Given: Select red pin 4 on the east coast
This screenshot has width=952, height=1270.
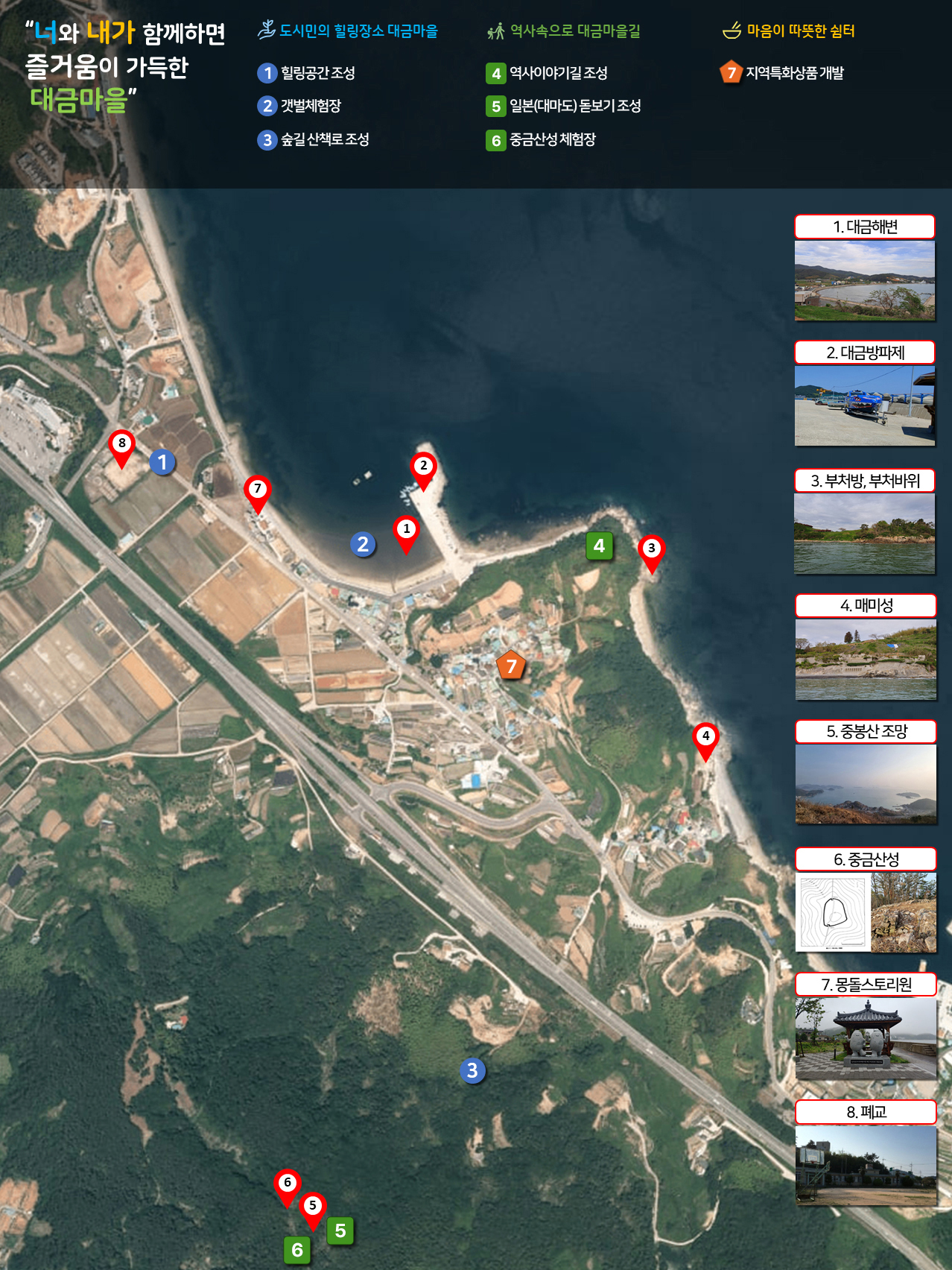Looking at the screenshot, I should 705,738.
